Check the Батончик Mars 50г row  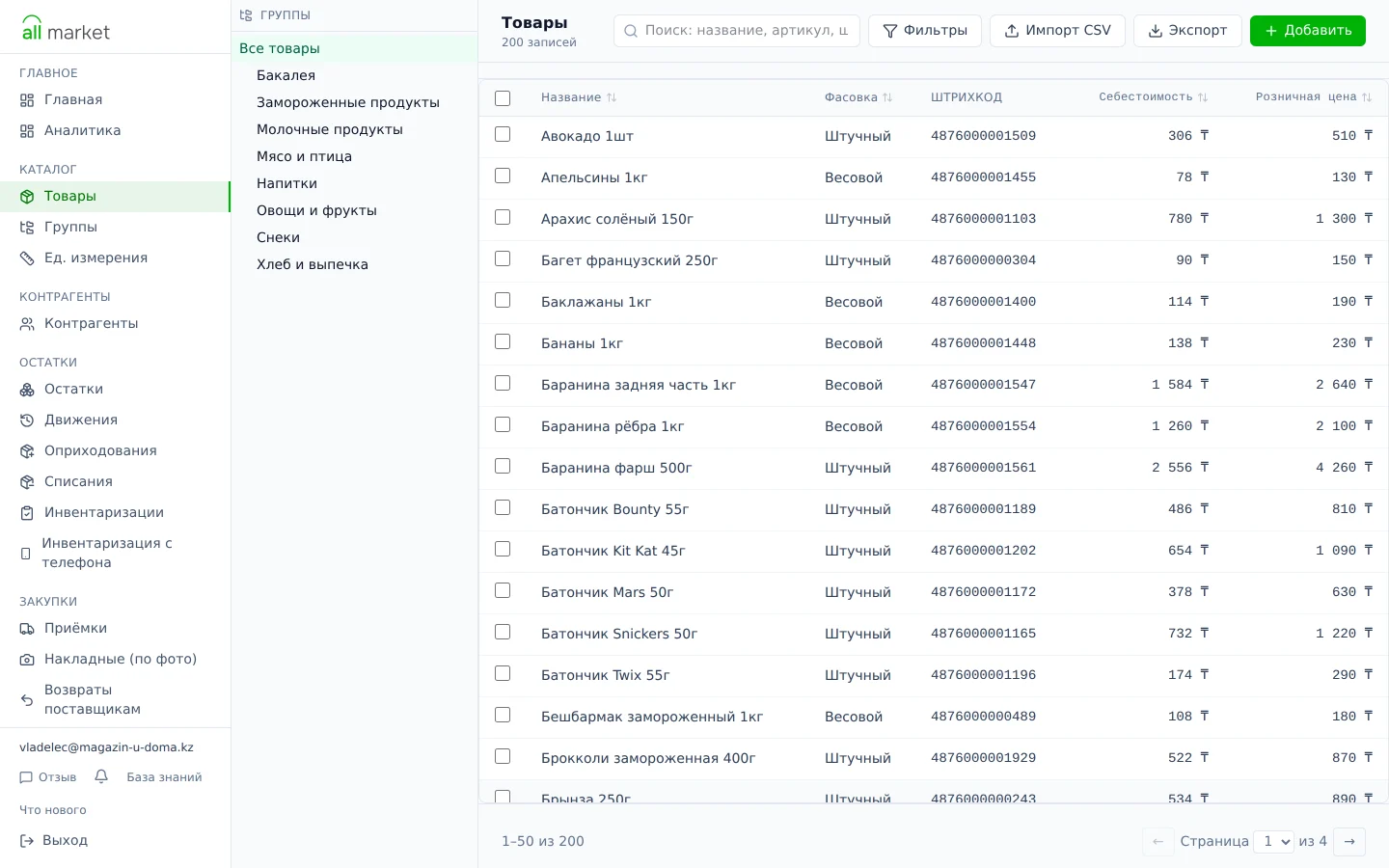503,590
